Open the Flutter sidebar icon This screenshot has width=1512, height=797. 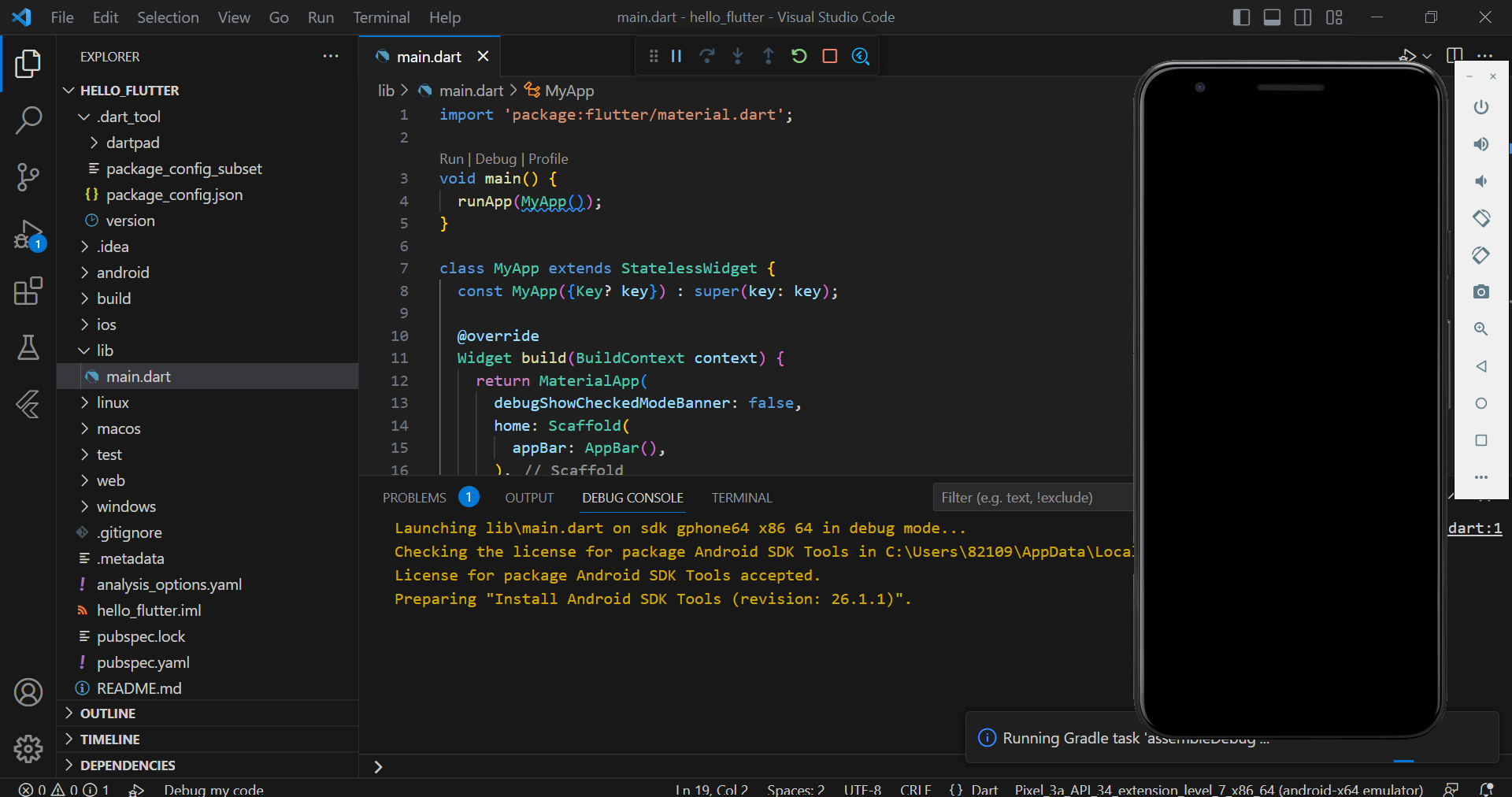point(28,404)
